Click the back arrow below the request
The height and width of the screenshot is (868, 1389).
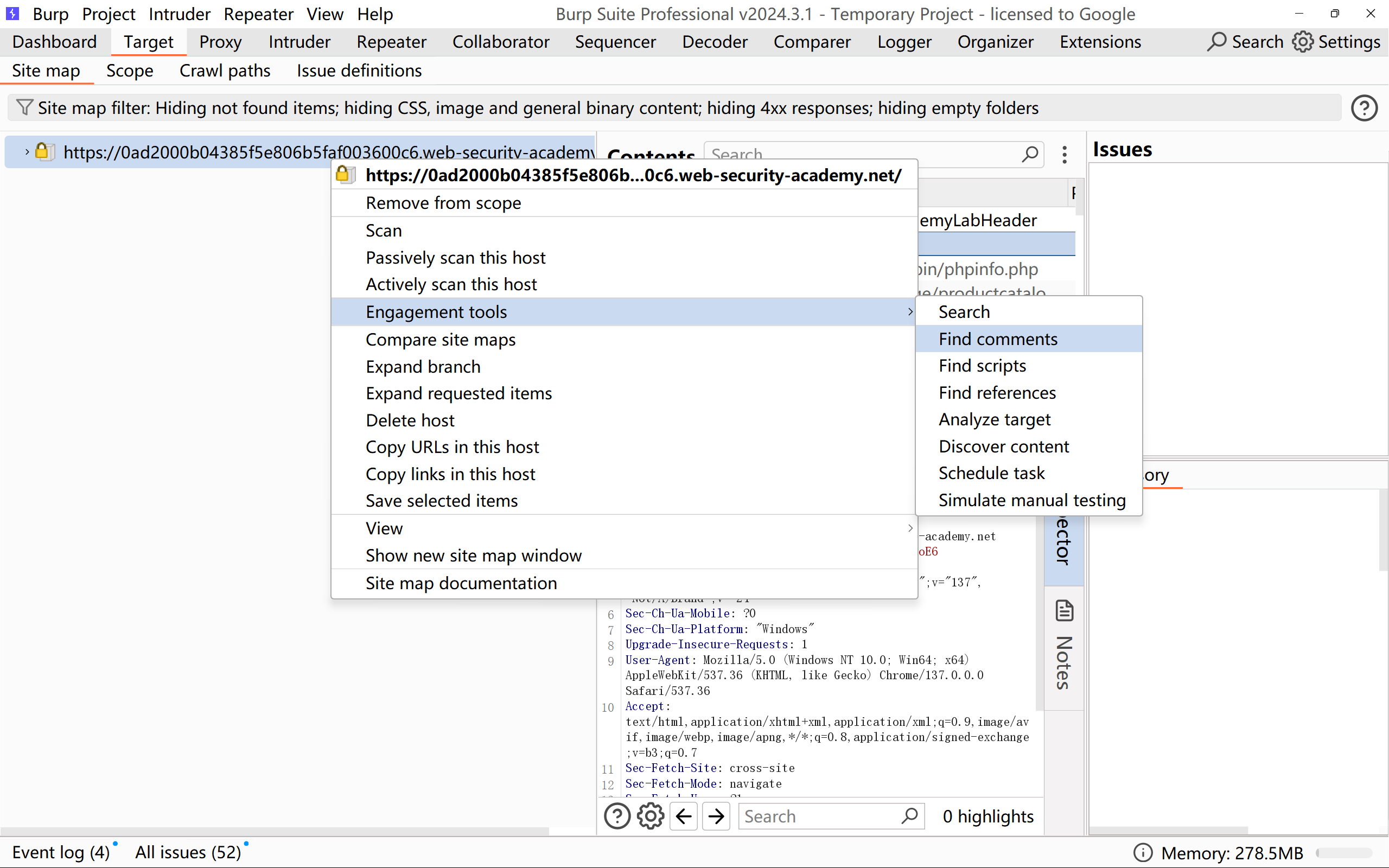point(684,816)
